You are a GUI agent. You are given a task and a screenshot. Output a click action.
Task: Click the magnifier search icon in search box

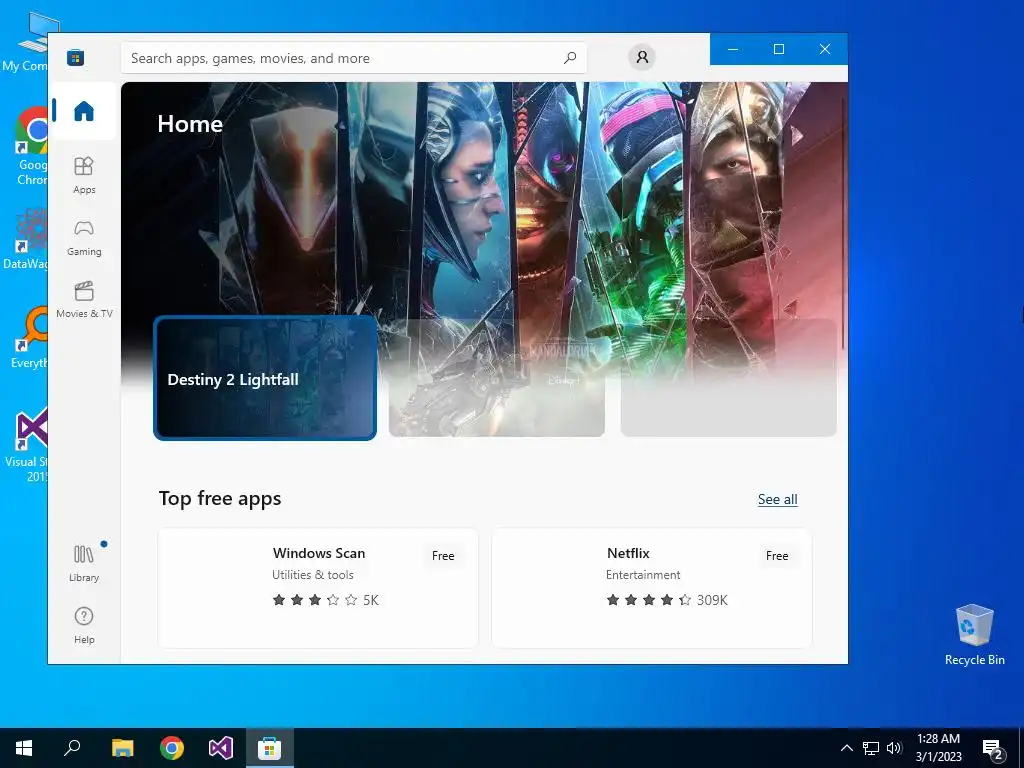point(570,57)
